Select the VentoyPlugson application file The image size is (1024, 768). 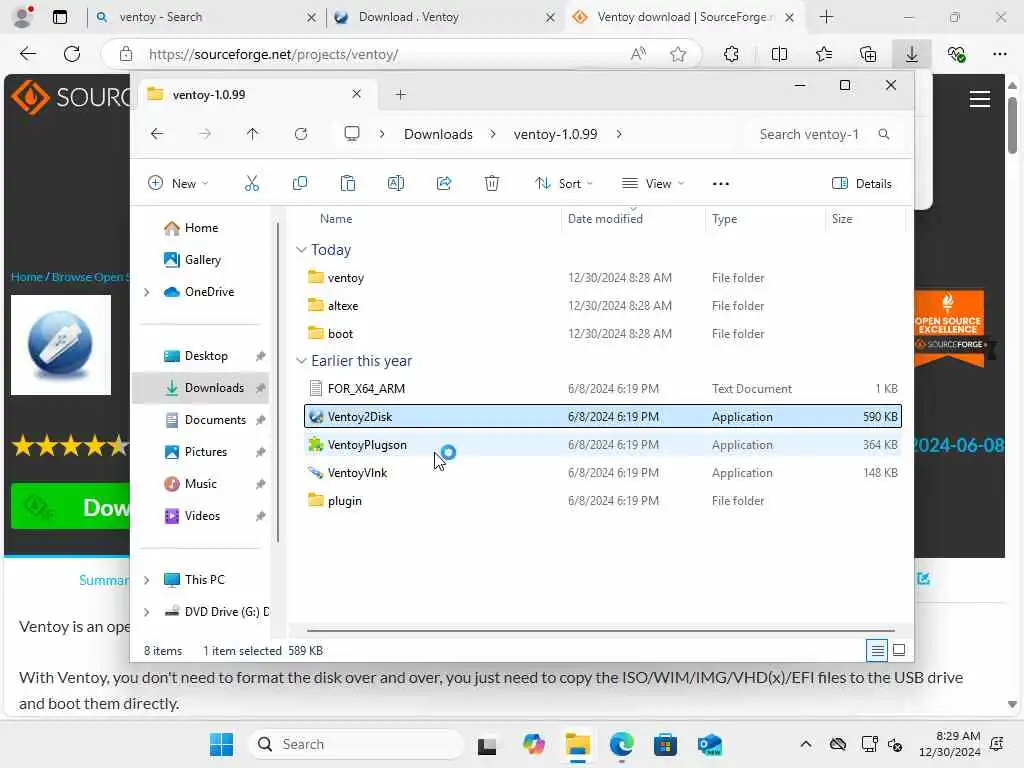pos(602,445)
